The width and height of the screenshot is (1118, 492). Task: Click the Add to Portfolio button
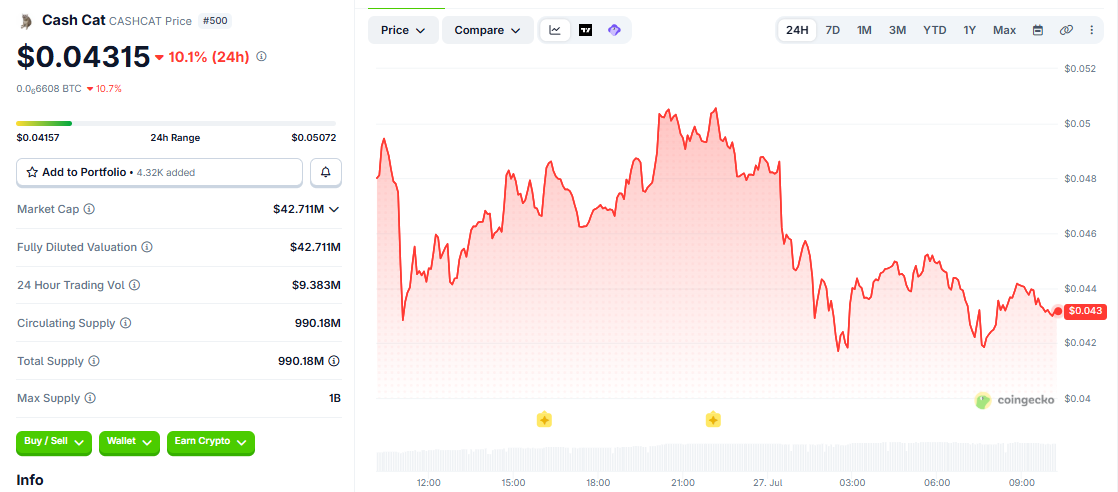point(159,173)
